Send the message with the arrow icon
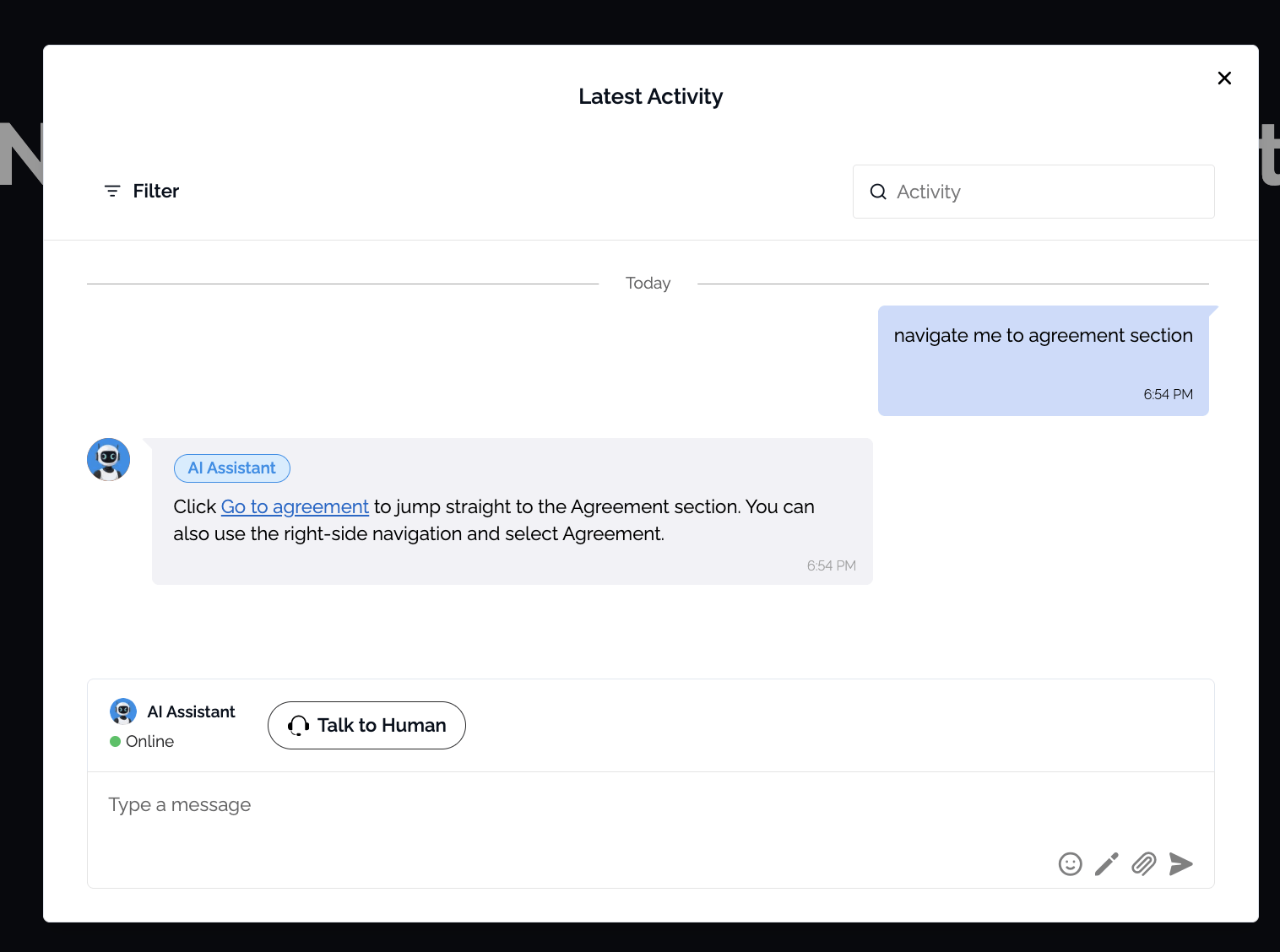The height and width of the screenshot is (952, 1280). click(1181, 864)
